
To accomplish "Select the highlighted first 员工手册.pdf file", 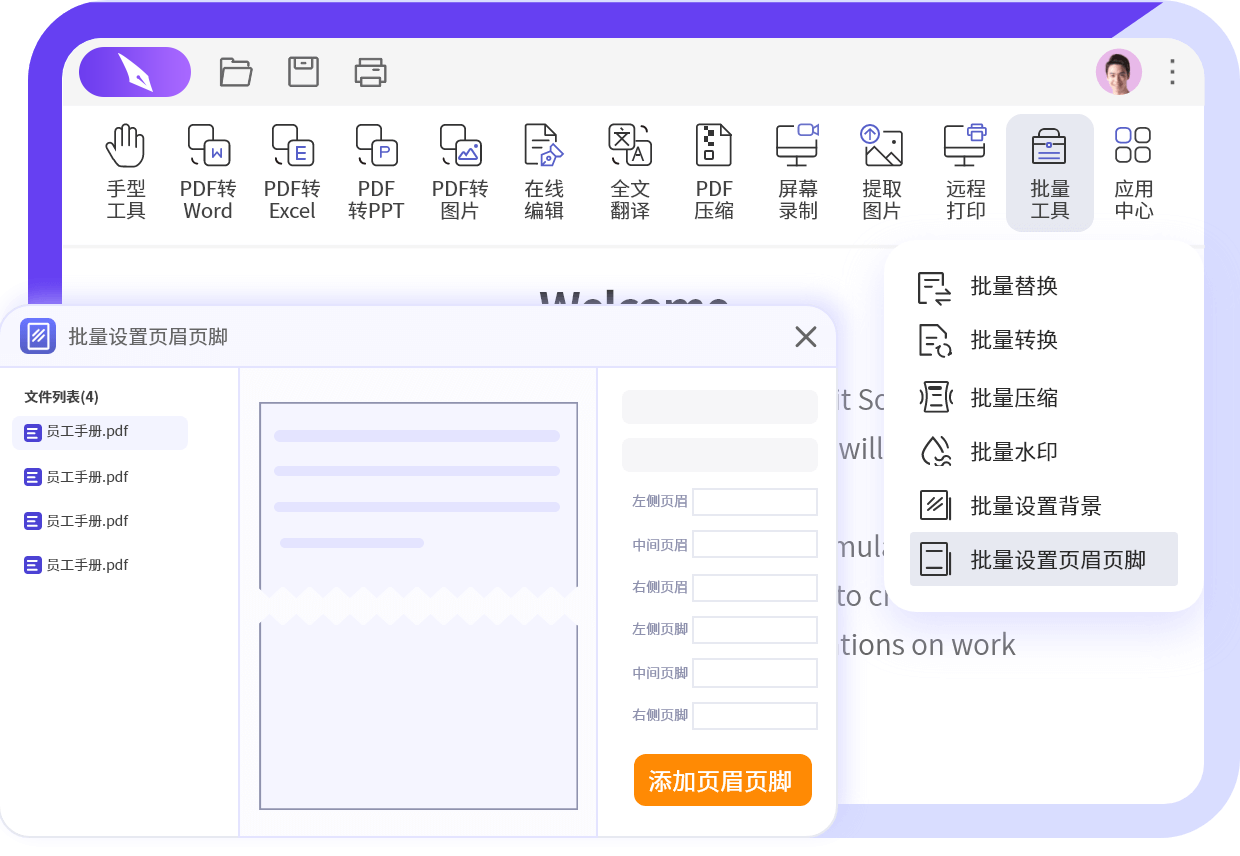I will tap(100, 433).
